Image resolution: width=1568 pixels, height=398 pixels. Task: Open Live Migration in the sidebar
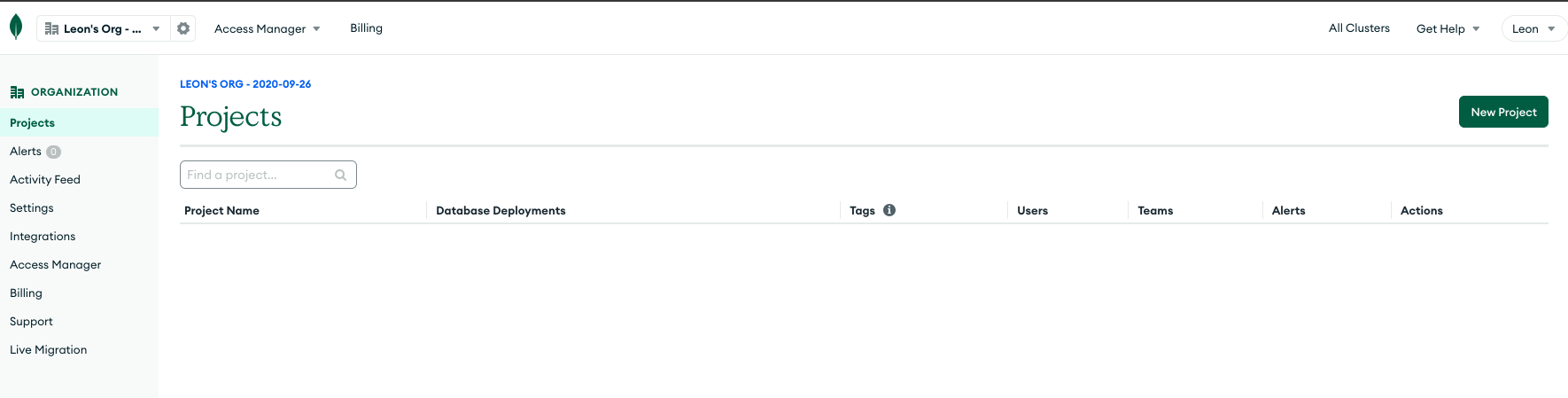[49, 349]
